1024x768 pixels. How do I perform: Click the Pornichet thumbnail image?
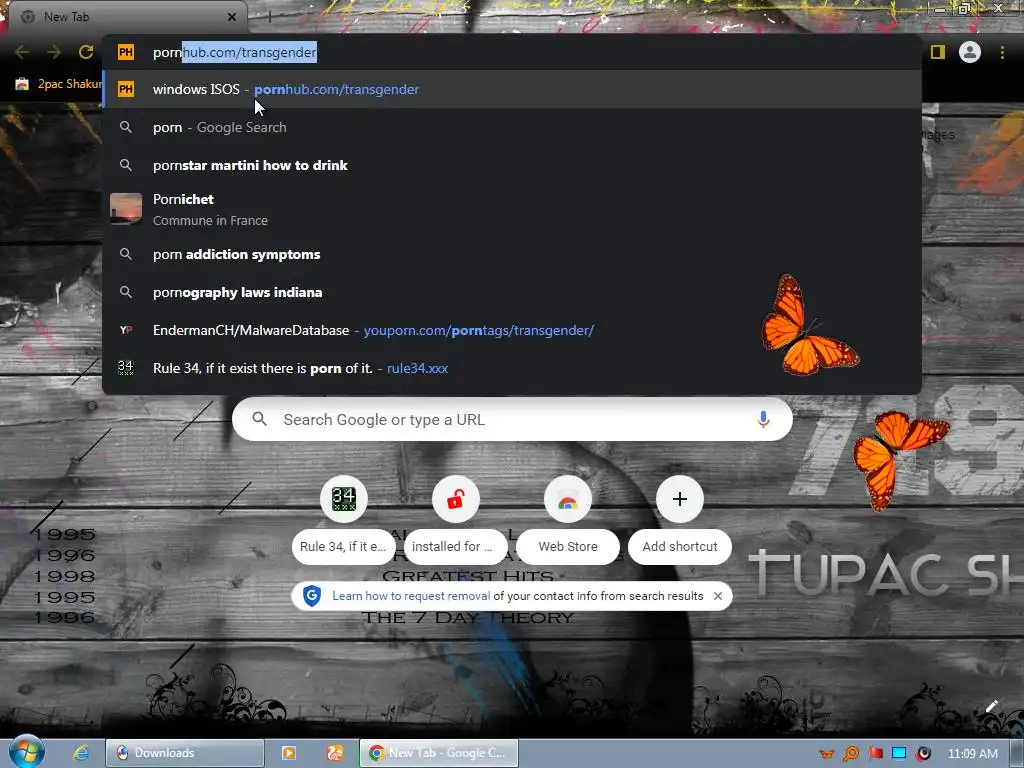pos(126,209)
